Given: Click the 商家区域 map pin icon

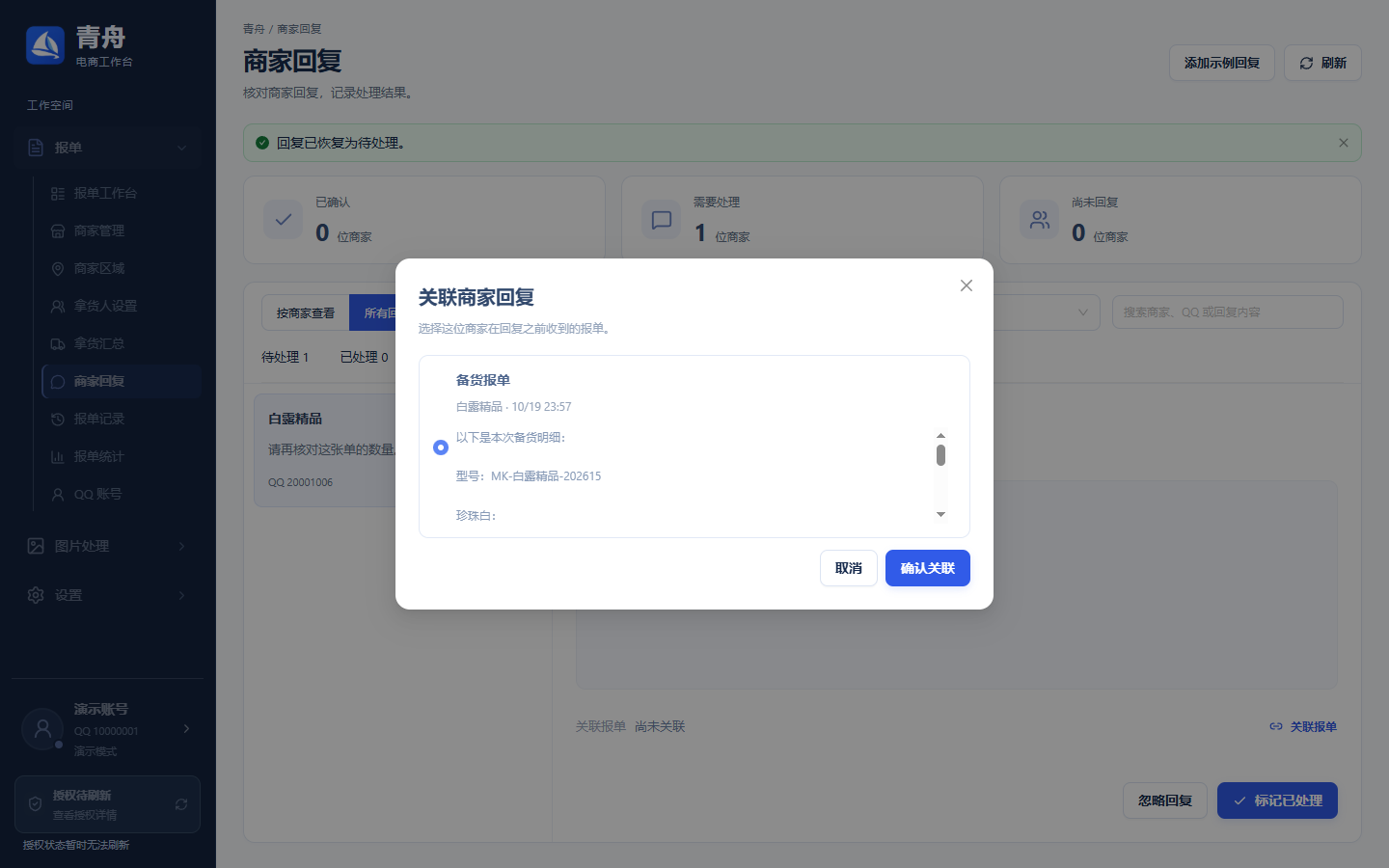Looking at the screenshot, I should point(58,269).
